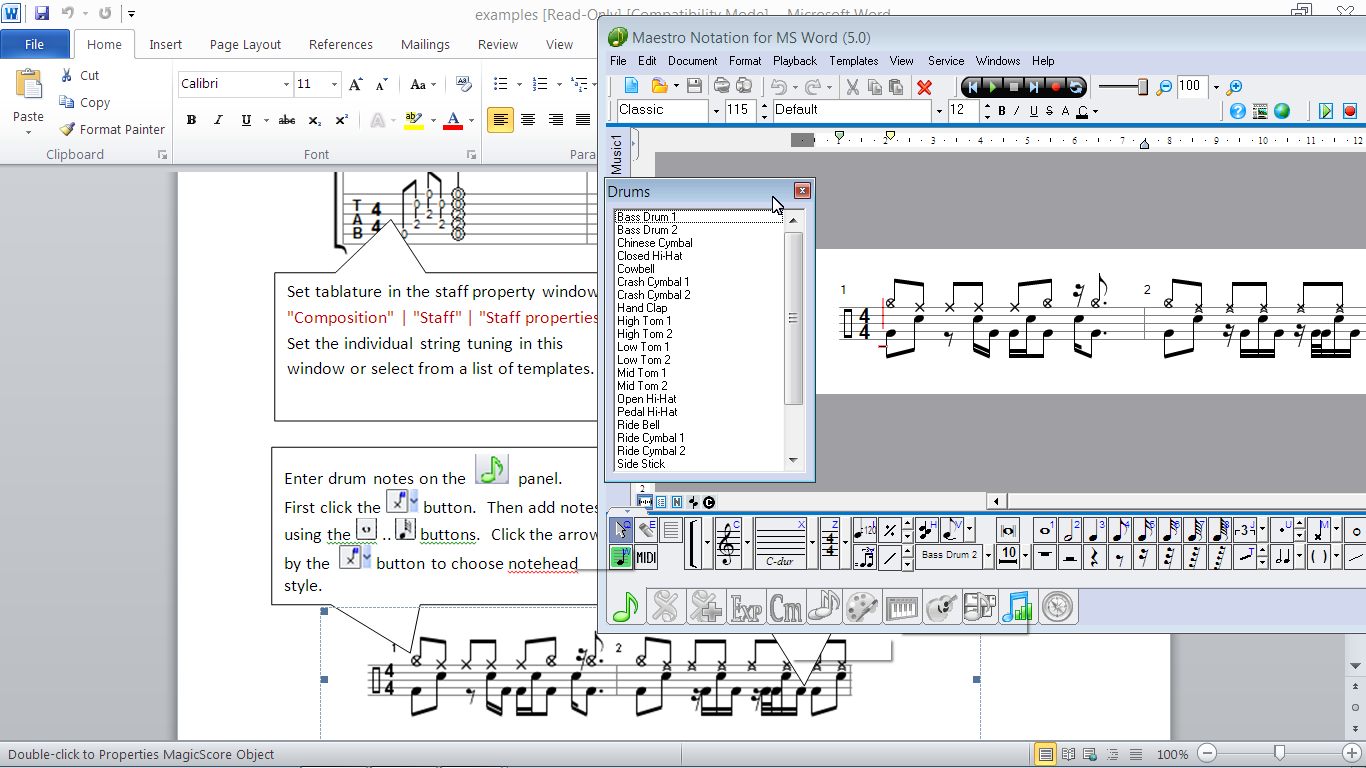
Task: Open the Notes panel green note tab
Action: pos(626,606)
